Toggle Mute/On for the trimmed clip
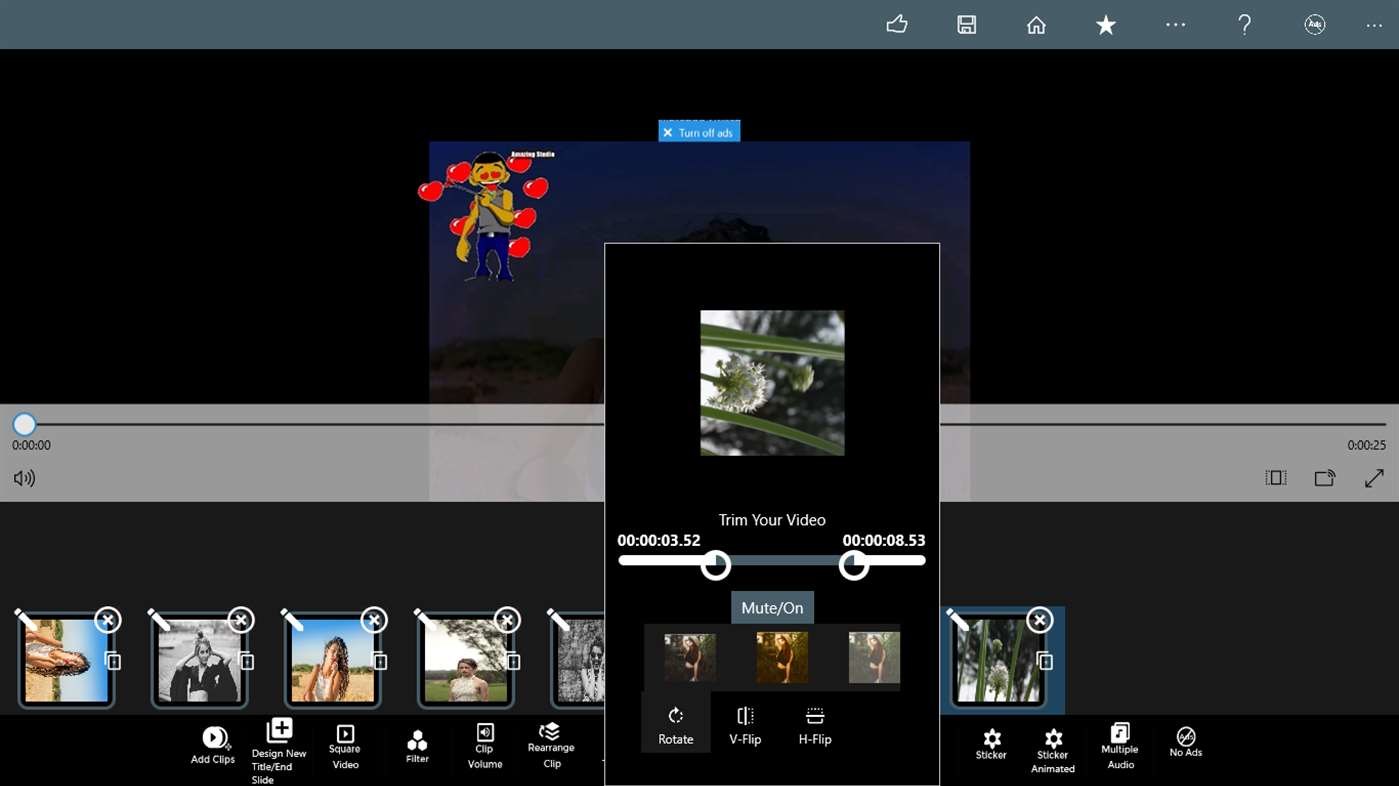The image size is (1399, 786). 771,607
